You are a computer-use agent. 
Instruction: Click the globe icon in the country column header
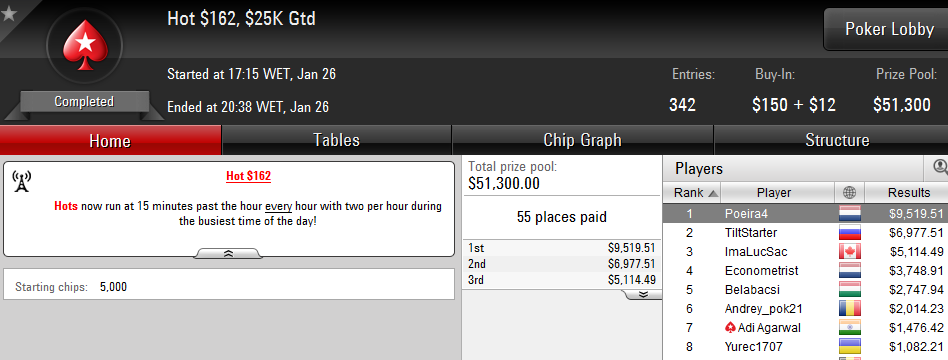tap(849, 193)
